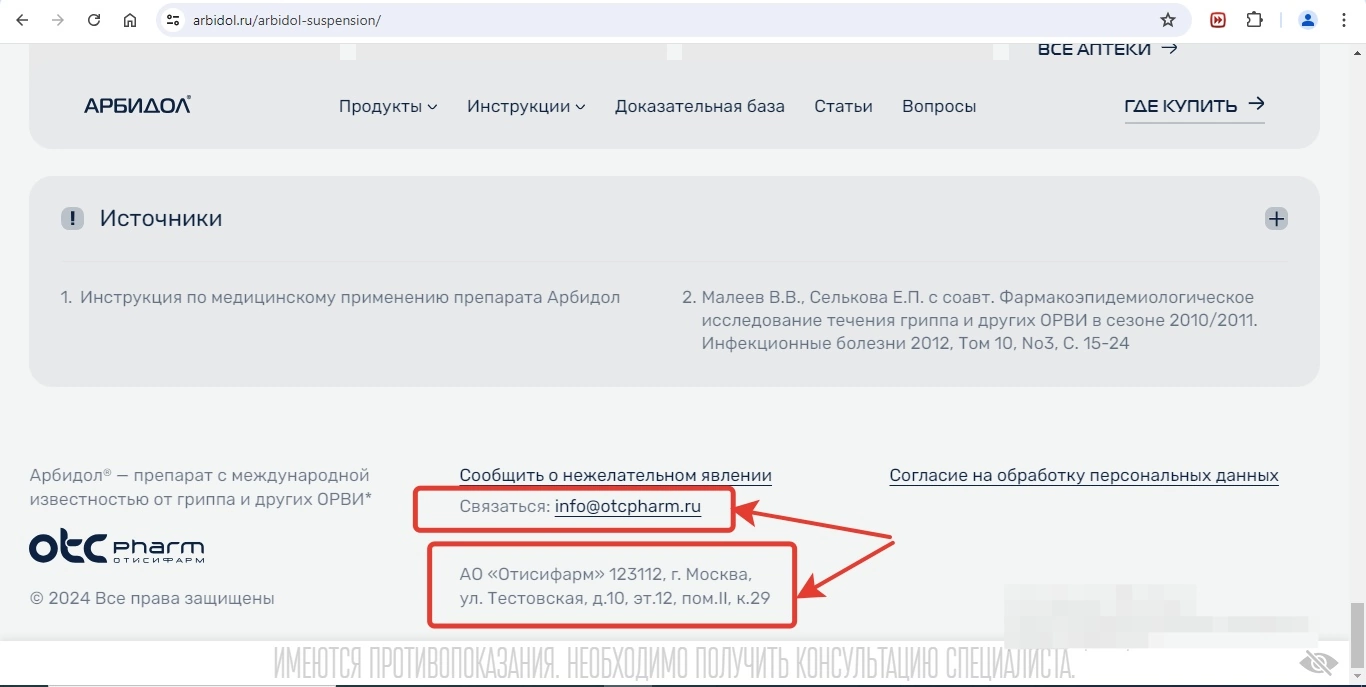Click the Источники heading
Screen dimensions: 1366x687
point(161,218)
